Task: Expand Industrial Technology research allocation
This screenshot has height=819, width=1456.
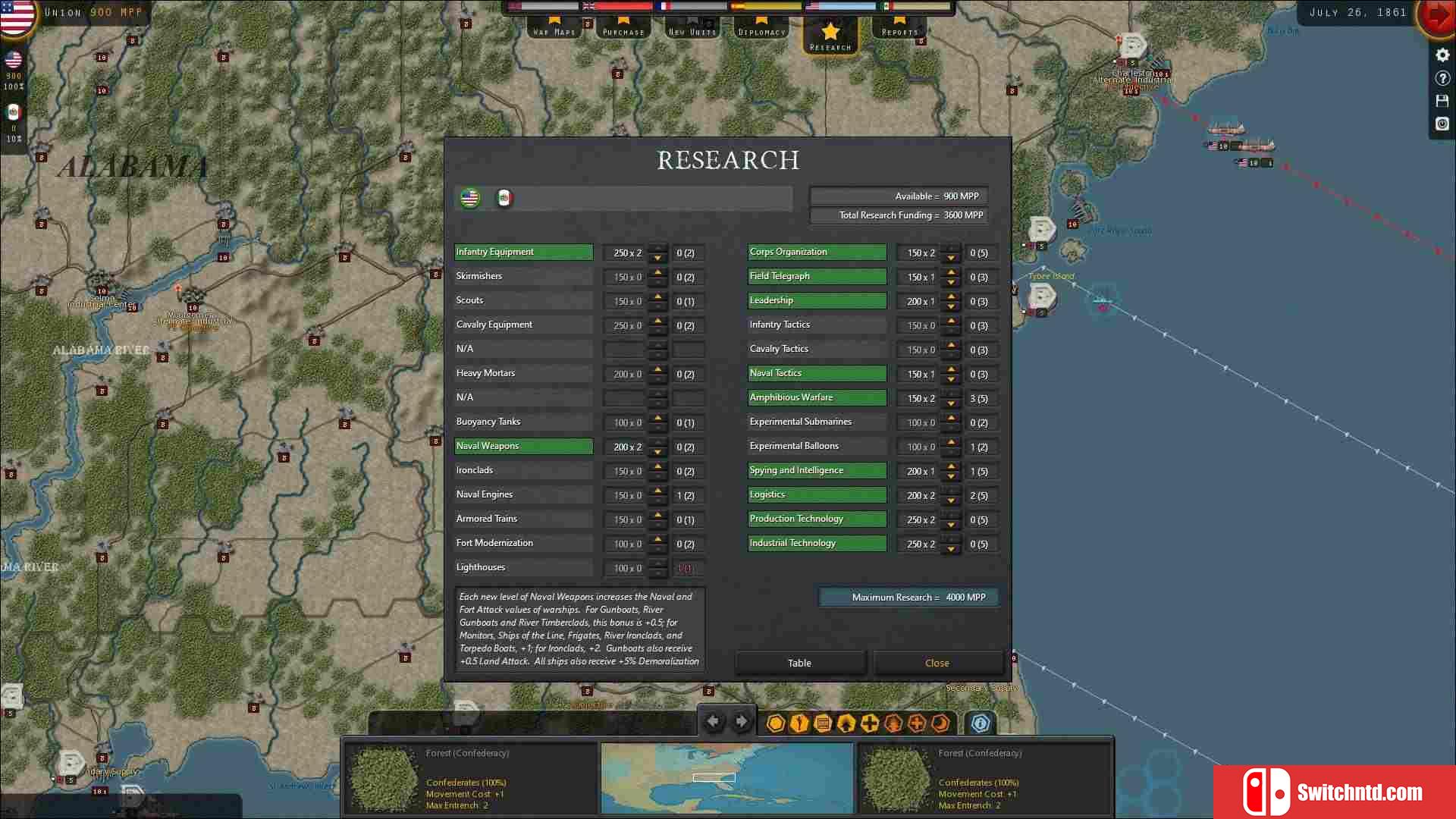Action: point(950,539)
